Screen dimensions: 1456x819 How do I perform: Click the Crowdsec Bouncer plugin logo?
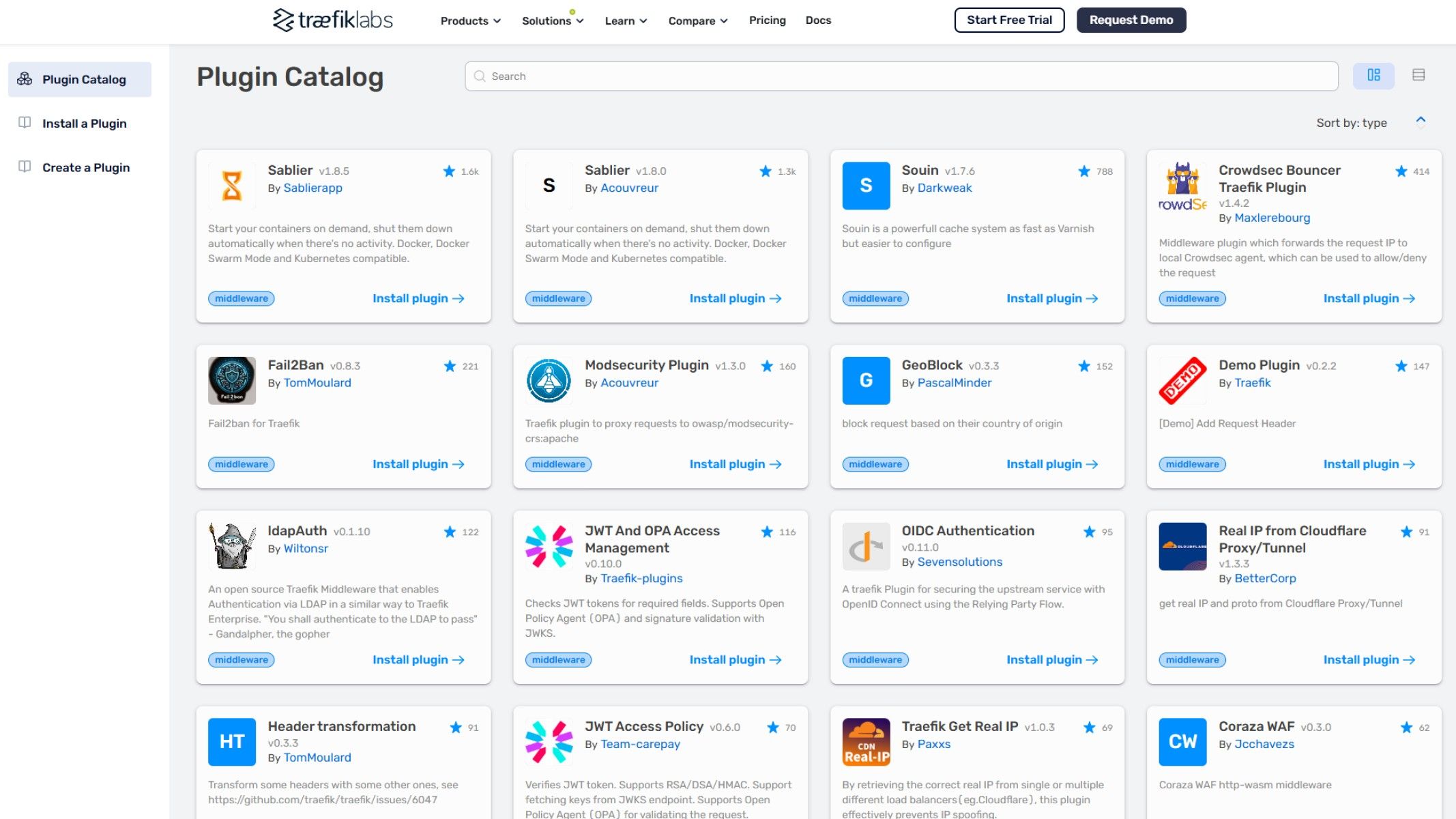[1182, 186]
